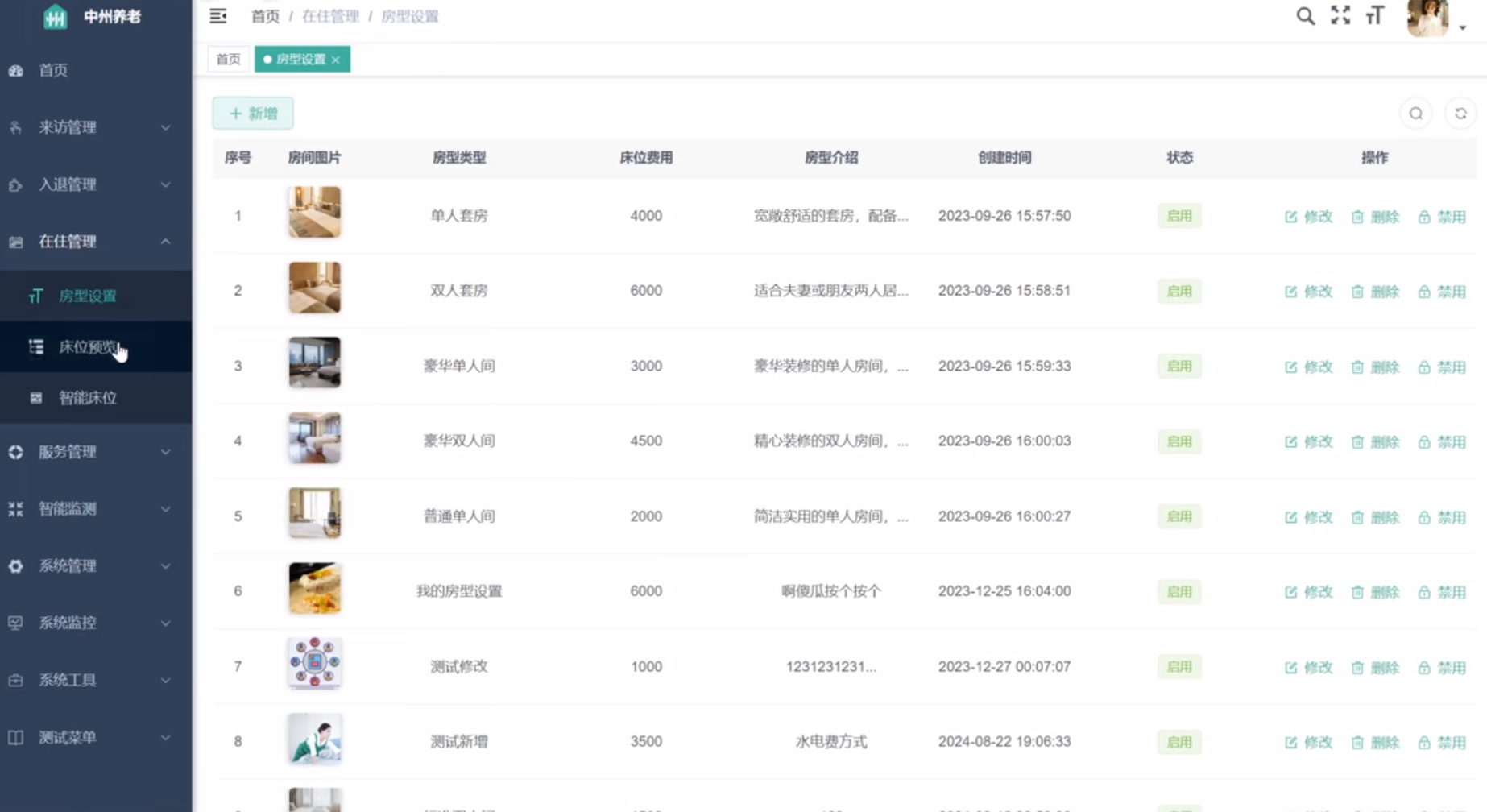Collapse the 在住管理 menu
Viewport: 1487px width, 812px height.
click(95, 242)
